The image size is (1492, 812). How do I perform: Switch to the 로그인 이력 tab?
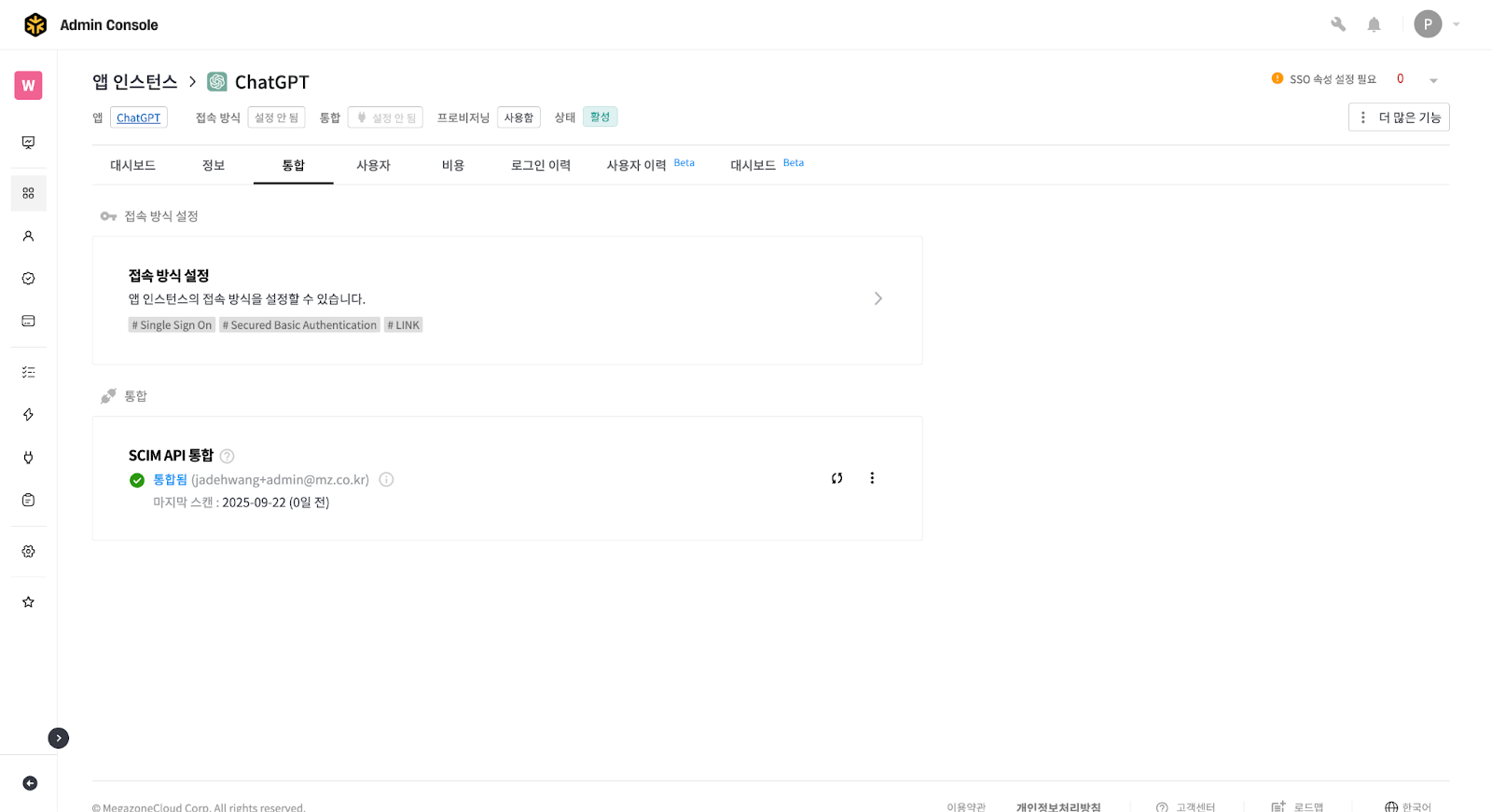540,165
